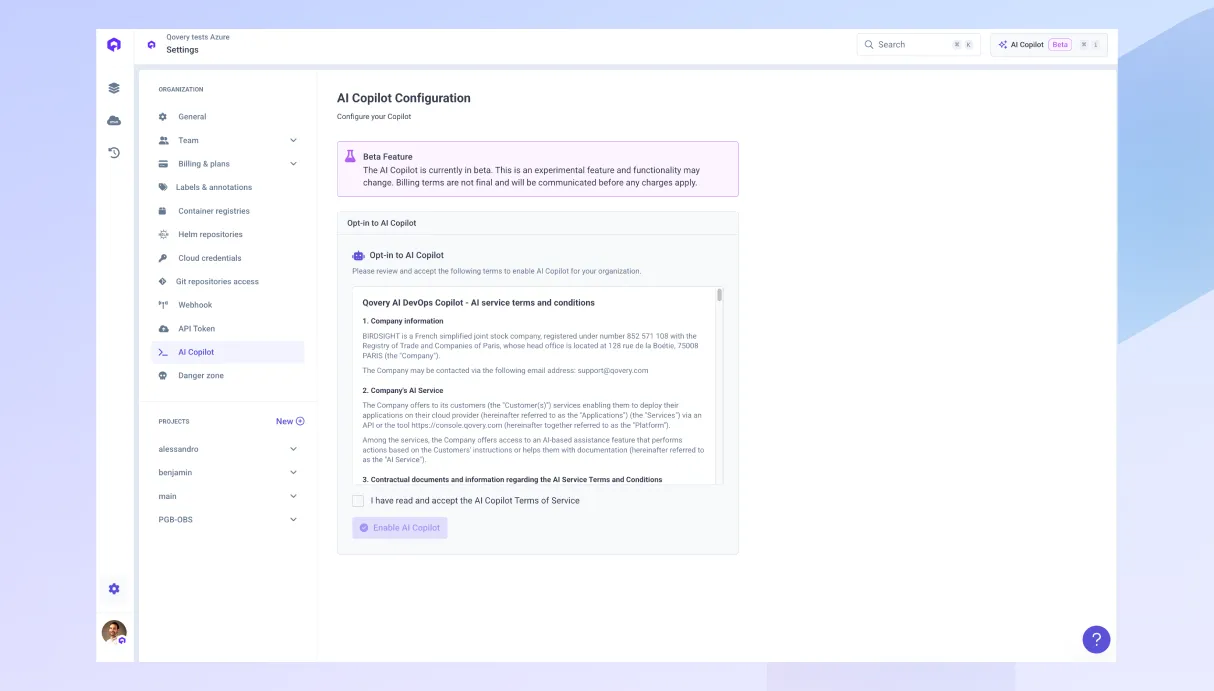Click the Labels & annotations tag icon
The height and width of the screenshot is (691, 1214).
click(163, 187)
